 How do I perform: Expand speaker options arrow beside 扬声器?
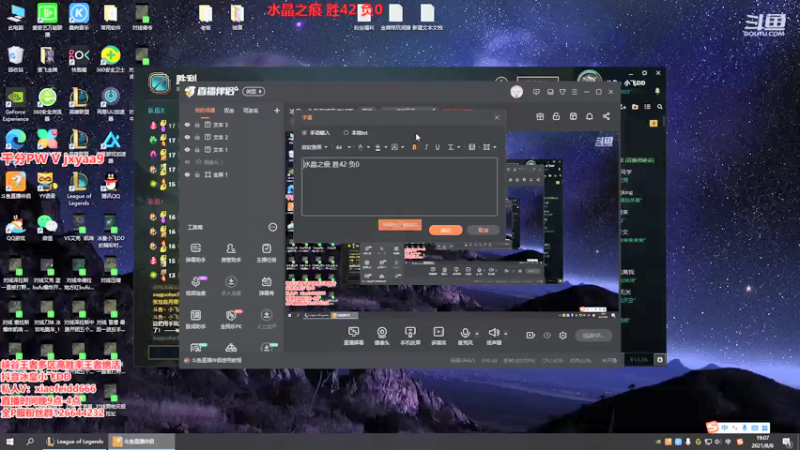[506, 334]
